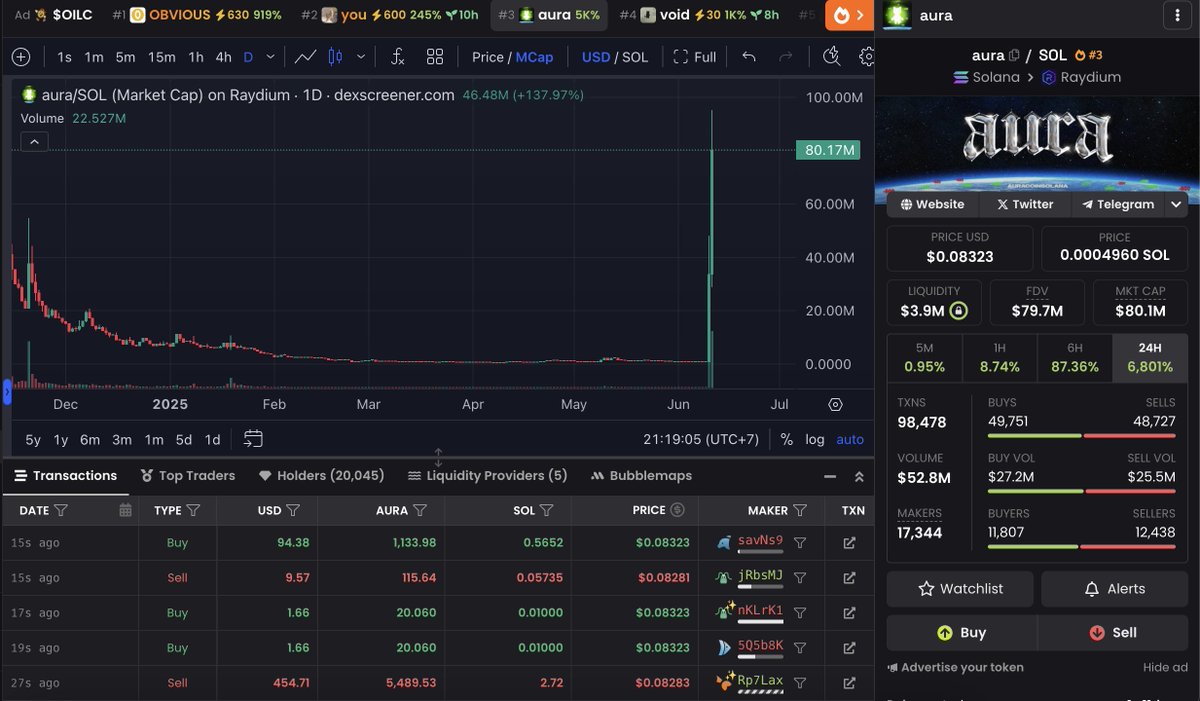This screenshot has width=1200, height=701.
Task: Click the green Buy button
Action: pos(961,633)
